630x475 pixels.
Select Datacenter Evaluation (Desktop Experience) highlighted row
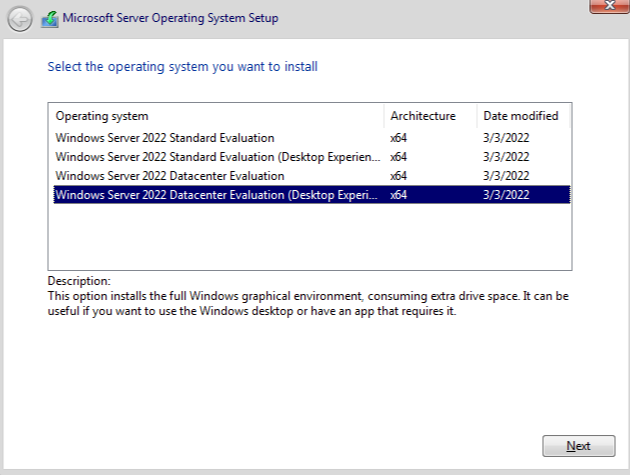[x=311, y=195]
